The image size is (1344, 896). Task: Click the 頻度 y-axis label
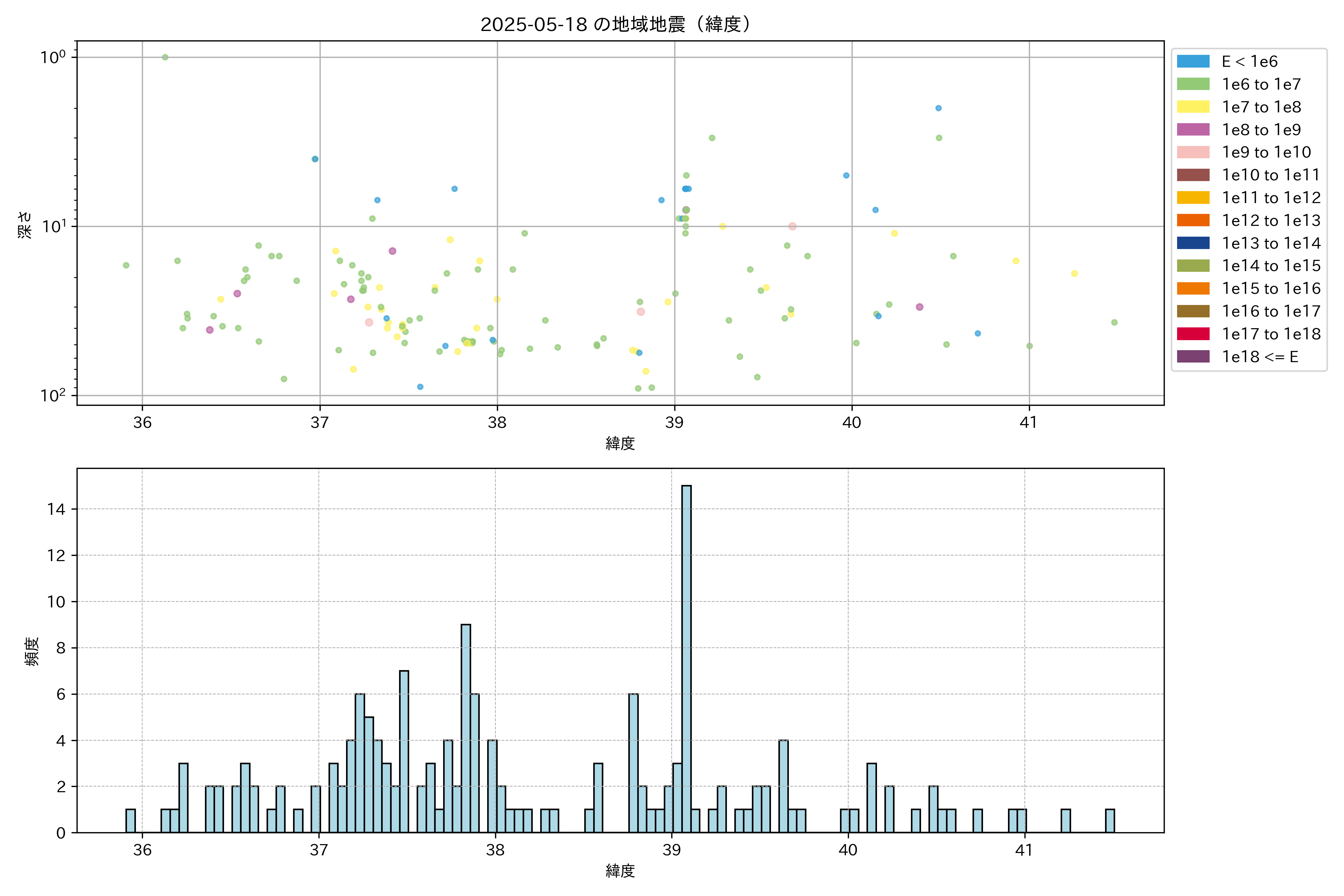click(x=32, y=651)
